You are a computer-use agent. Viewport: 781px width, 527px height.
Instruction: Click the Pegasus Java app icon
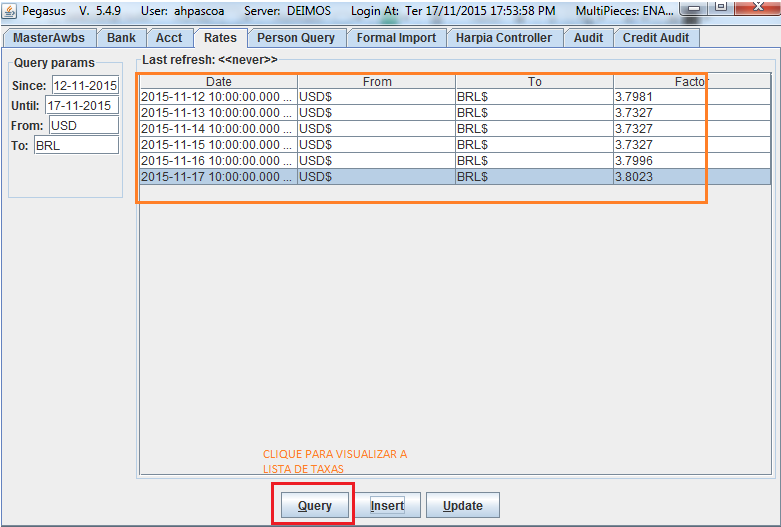point(9,10)
